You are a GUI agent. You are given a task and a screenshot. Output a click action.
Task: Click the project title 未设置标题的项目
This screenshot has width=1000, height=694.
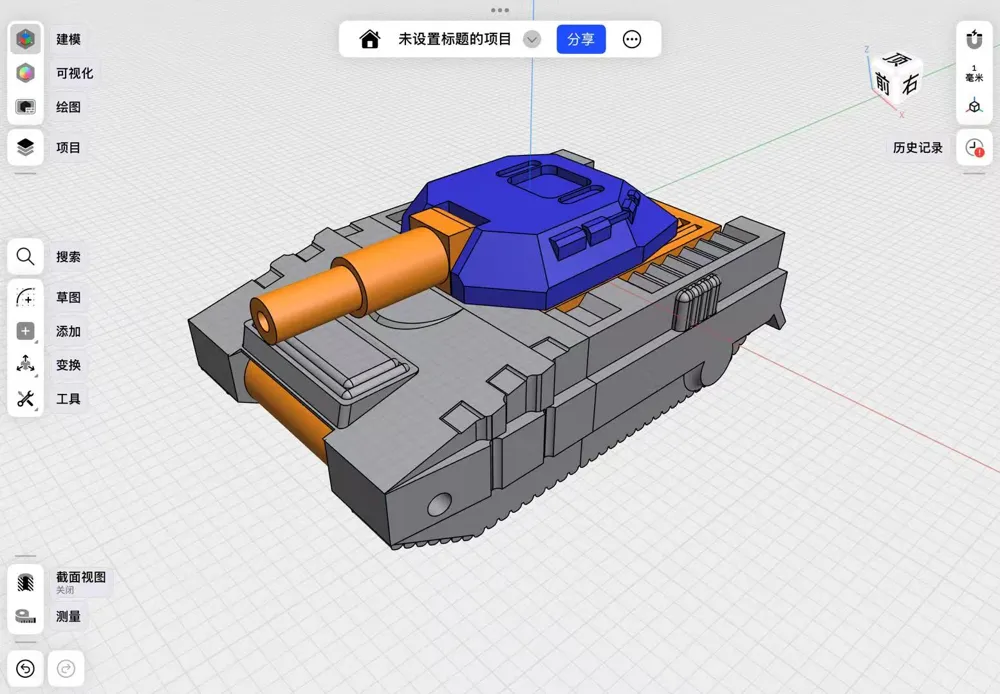point(455,40)
